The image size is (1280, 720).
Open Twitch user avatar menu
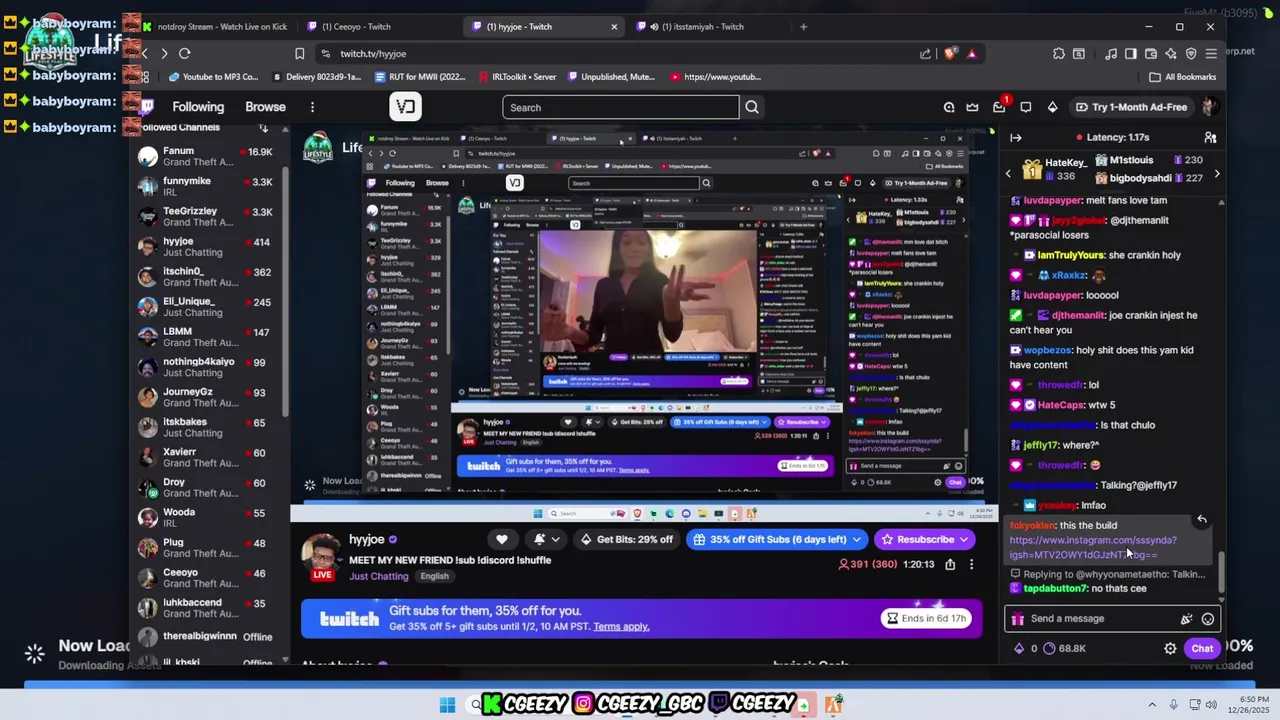[1209, 107]
